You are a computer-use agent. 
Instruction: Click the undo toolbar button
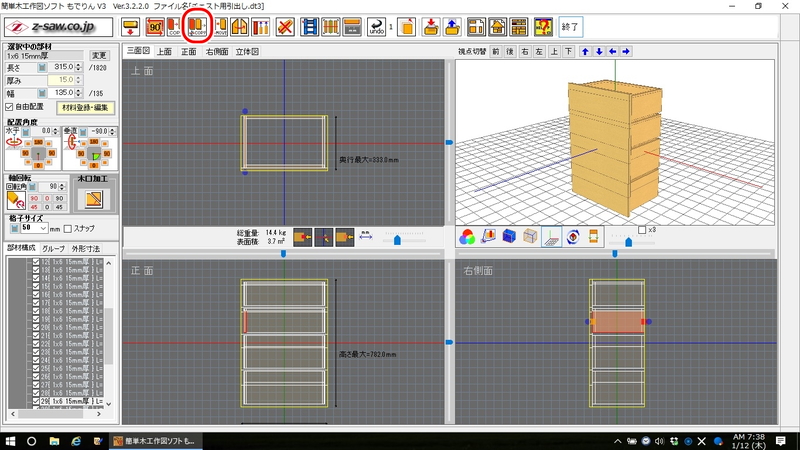click(x=377, y=26)
